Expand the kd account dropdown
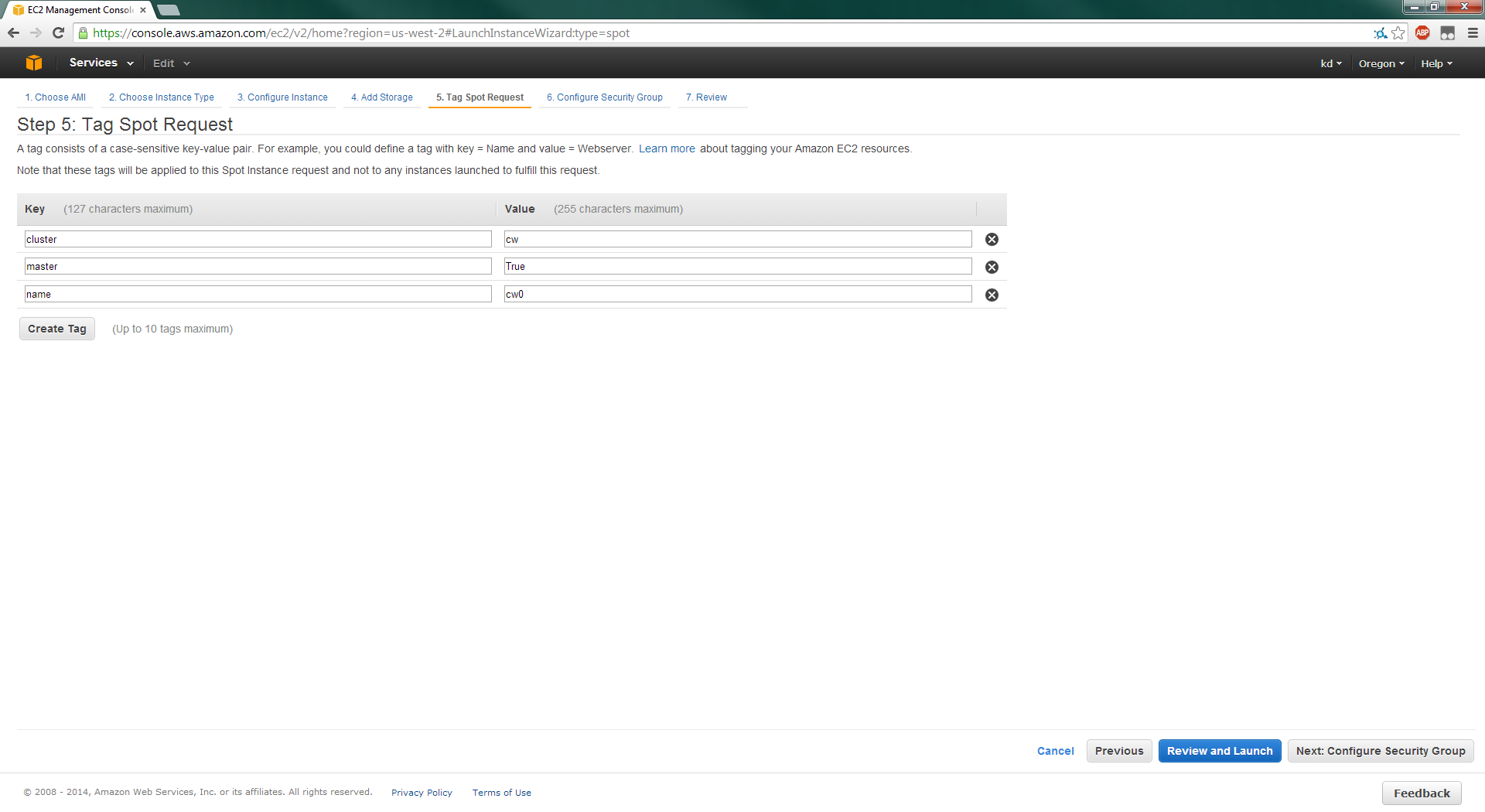The image size is (1485, 812). (1330, 64)
